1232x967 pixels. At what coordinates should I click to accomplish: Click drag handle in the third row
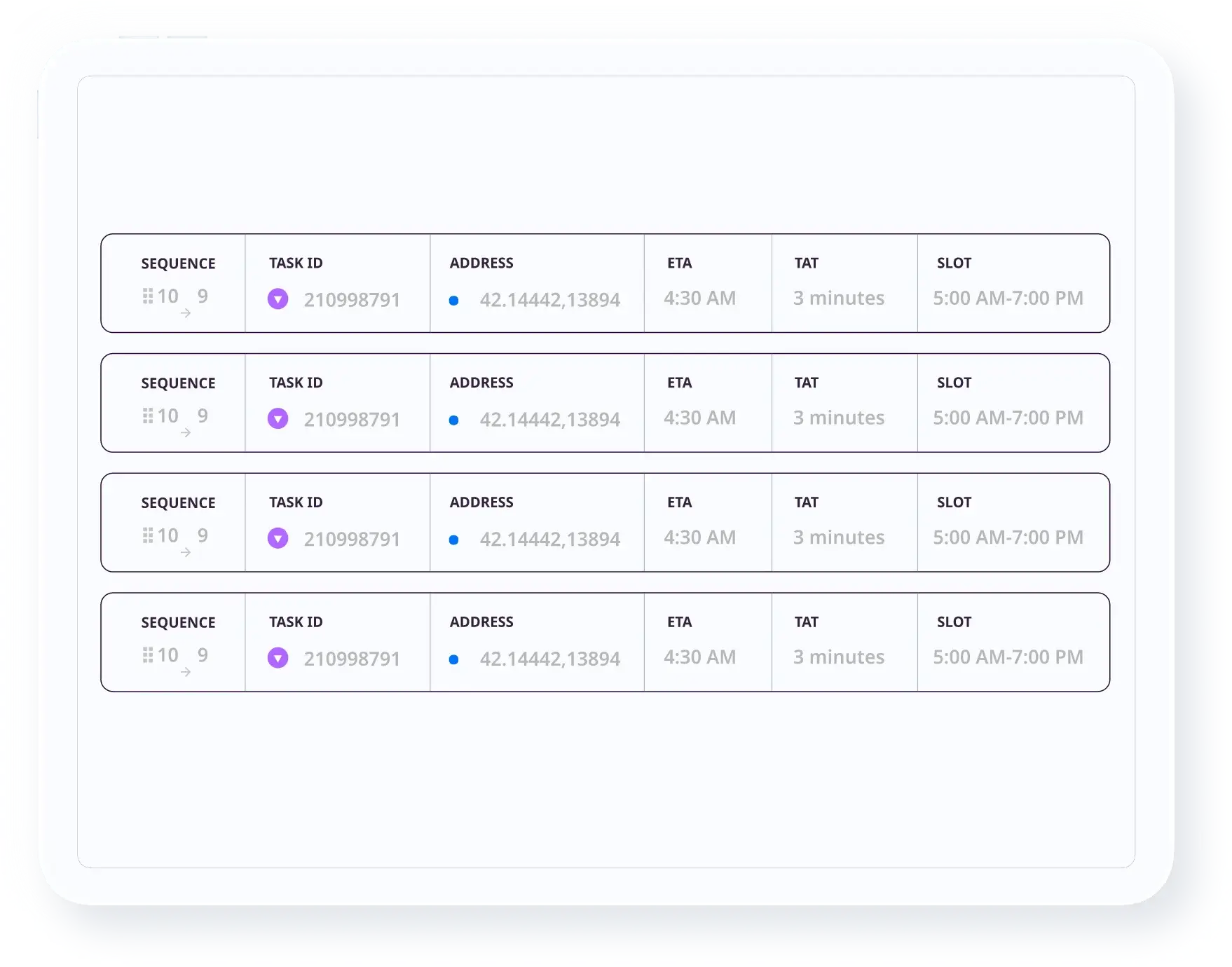coord(148,536)
